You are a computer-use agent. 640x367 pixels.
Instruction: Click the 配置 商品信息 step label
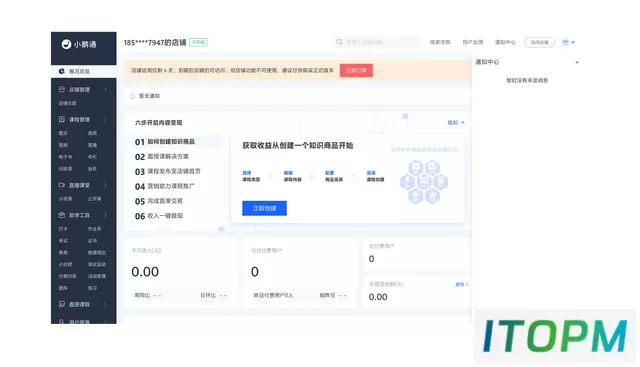(334, 176)
